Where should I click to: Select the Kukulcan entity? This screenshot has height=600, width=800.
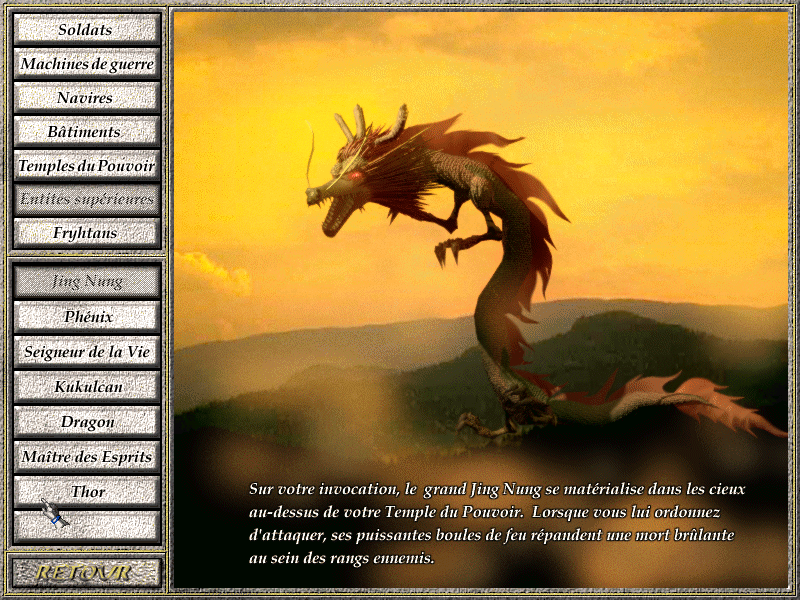(x=87, y=387)
